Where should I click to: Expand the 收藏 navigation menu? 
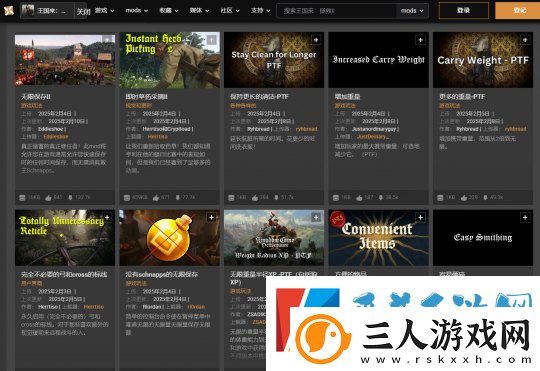169,11
